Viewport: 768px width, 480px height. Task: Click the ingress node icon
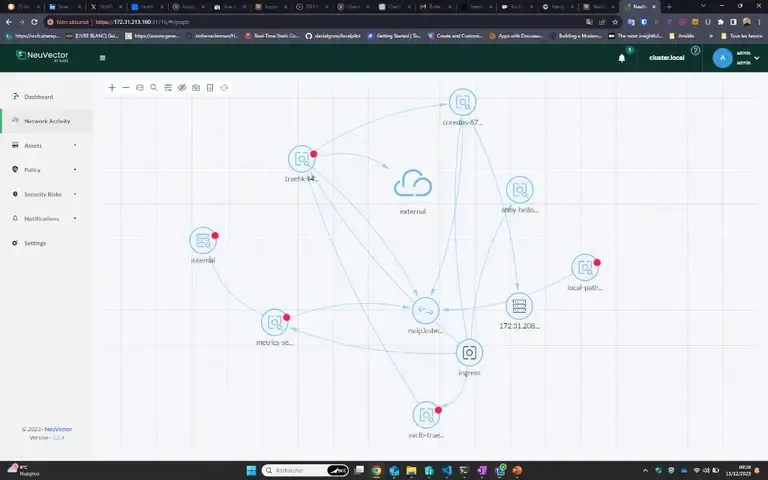[x=469, y=353]
